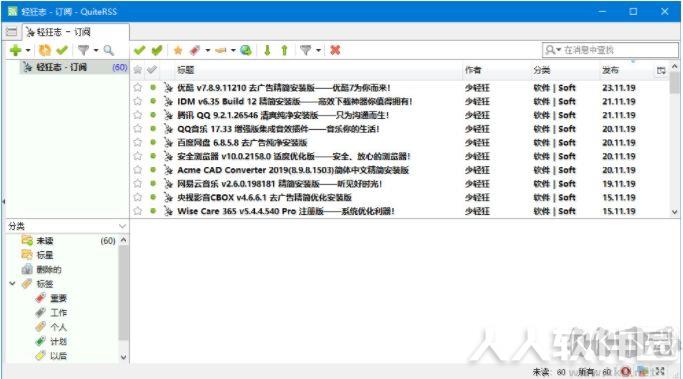Click category panel scrollbar up arrow

(x=124, y=240)
